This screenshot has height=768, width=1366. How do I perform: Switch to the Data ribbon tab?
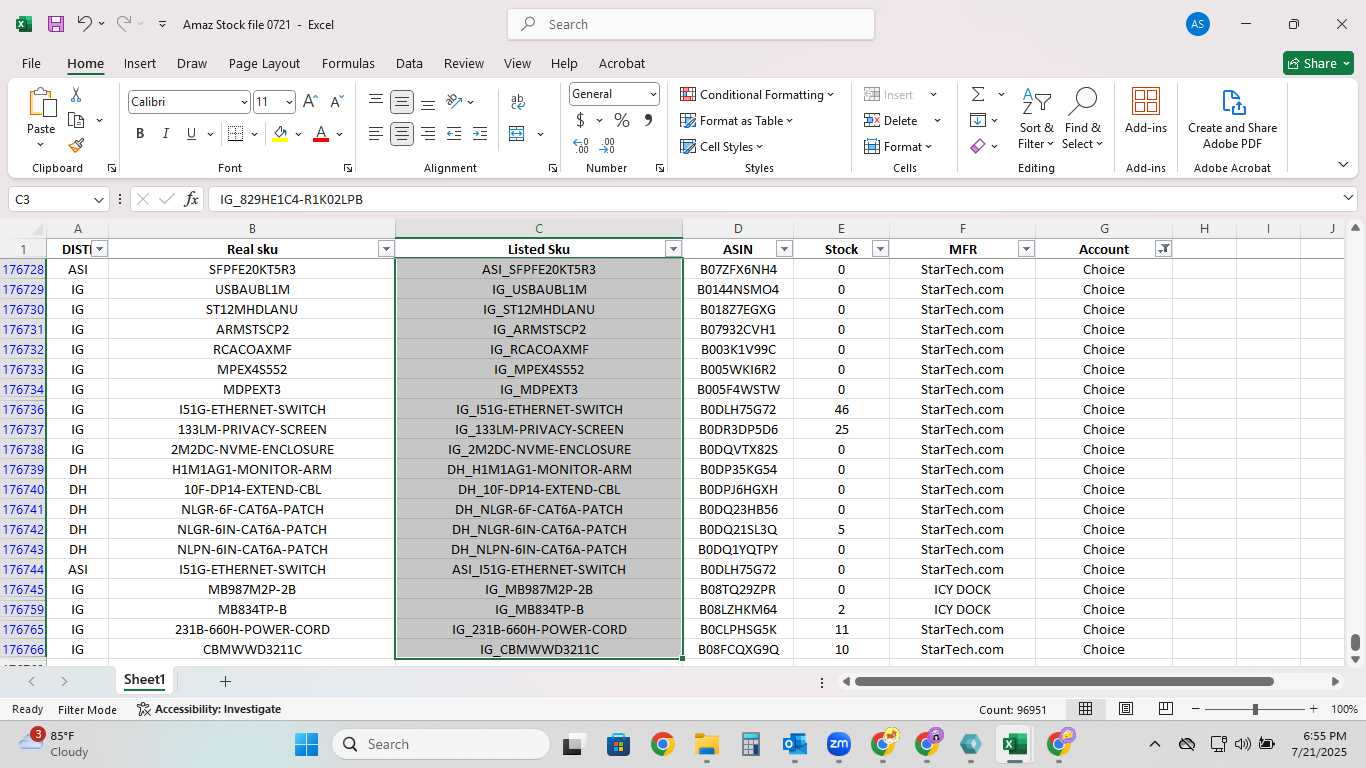point(409,63)
